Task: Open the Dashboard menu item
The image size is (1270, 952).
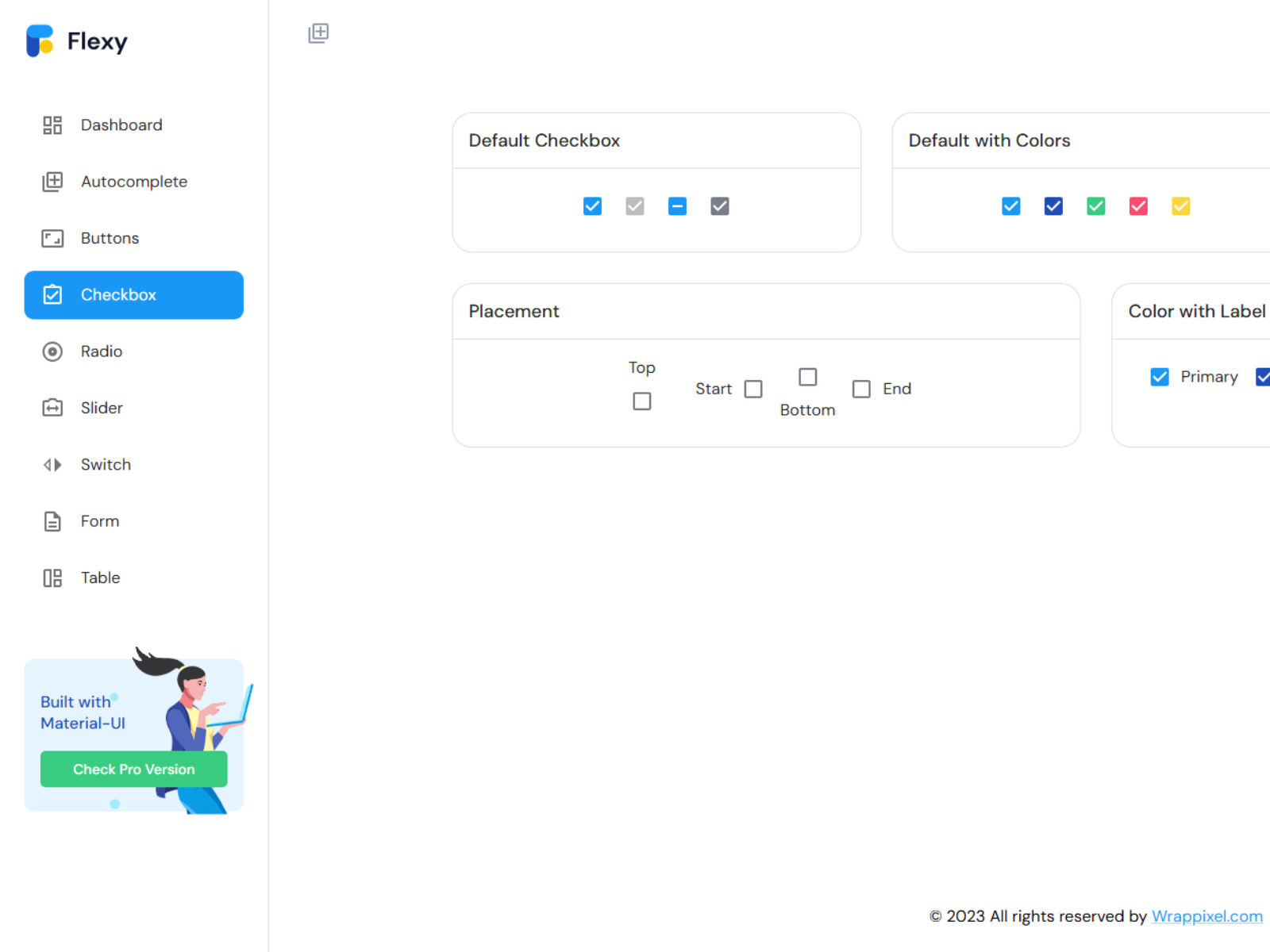Action: pyautogui.click(x=133, y=125)
